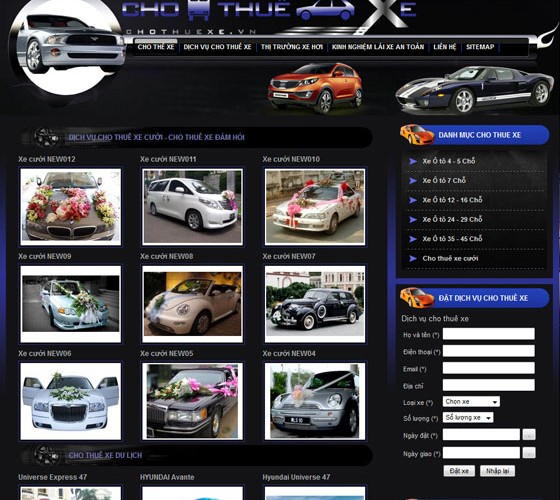
Task: Open the Xe Ô tô 24 - 29 Chỗ category
Action: point(452,219)
